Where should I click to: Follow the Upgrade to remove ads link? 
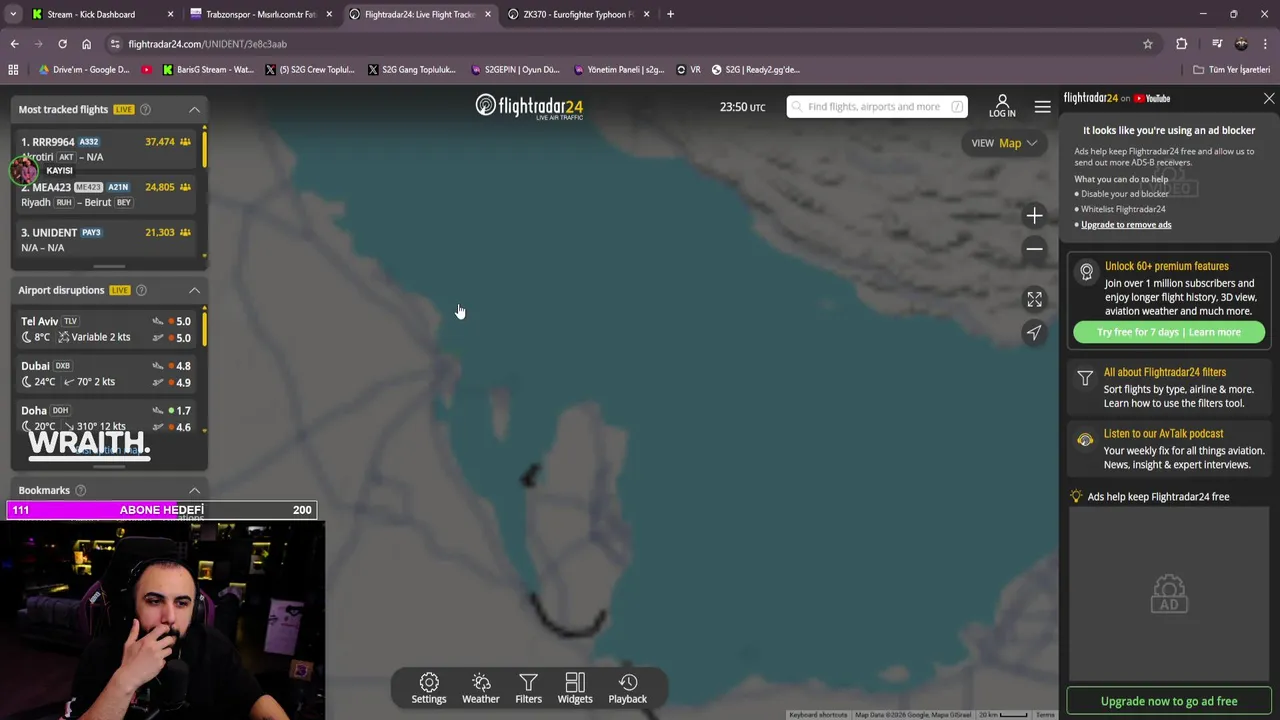(x=1126, y=225)
